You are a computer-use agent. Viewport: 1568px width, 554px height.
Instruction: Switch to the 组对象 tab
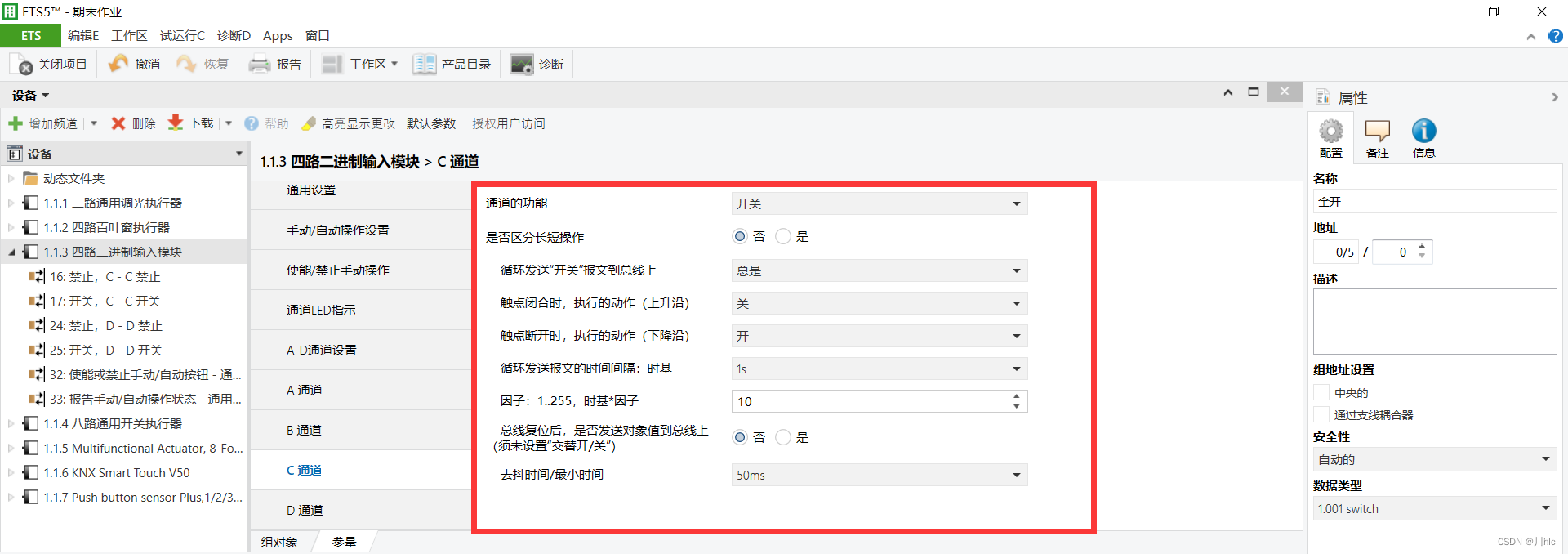click(279, 542)
